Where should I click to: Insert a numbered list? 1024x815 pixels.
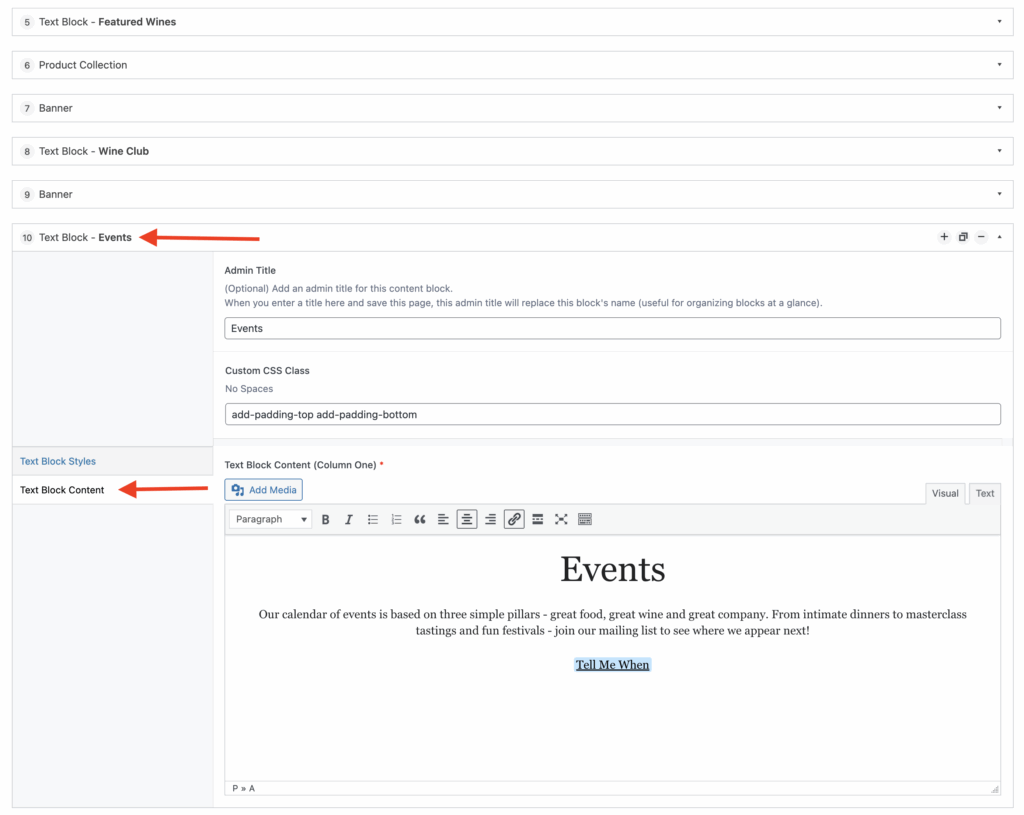click(x=396, y=518)
